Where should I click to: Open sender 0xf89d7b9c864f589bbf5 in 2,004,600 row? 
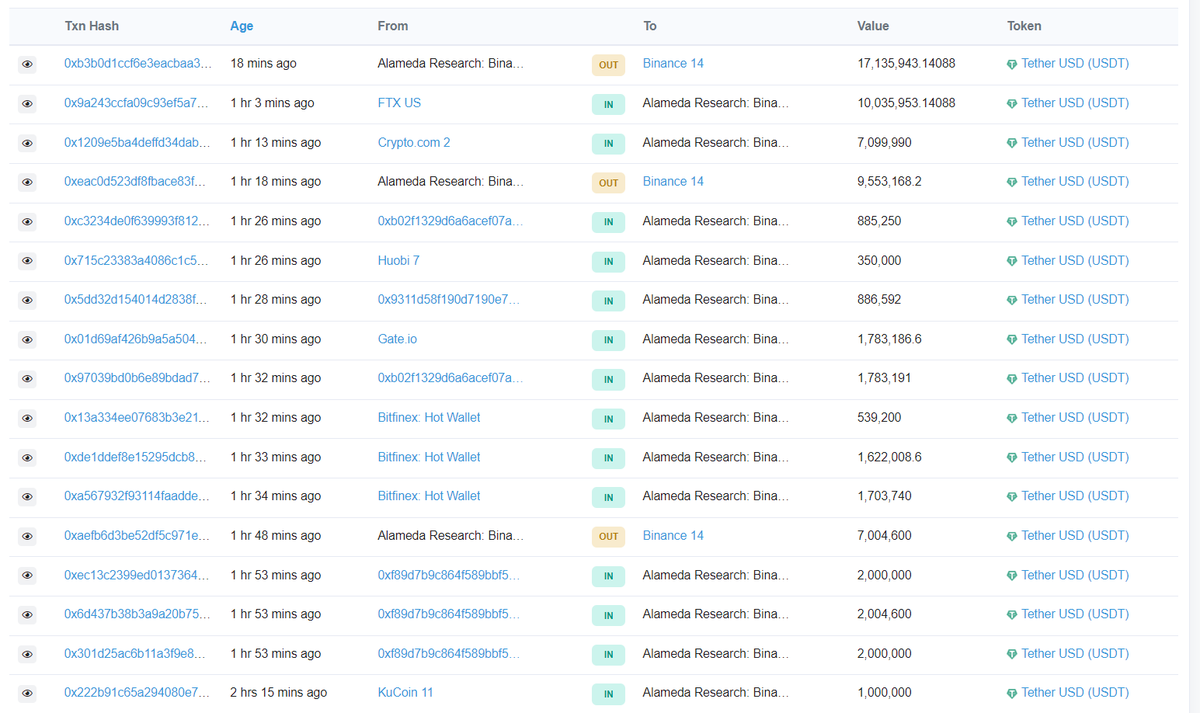(449, 614)
